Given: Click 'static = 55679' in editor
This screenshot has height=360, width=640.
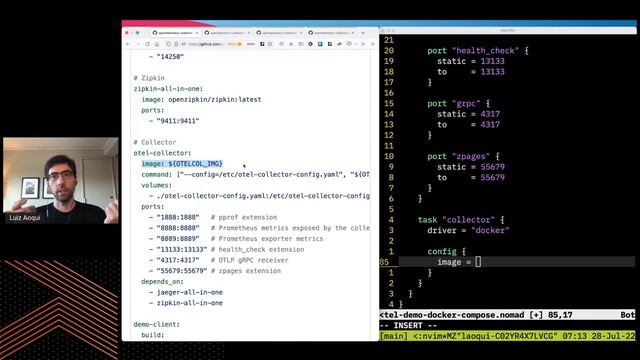Looking at the screenshot, I should pos(471,167).
